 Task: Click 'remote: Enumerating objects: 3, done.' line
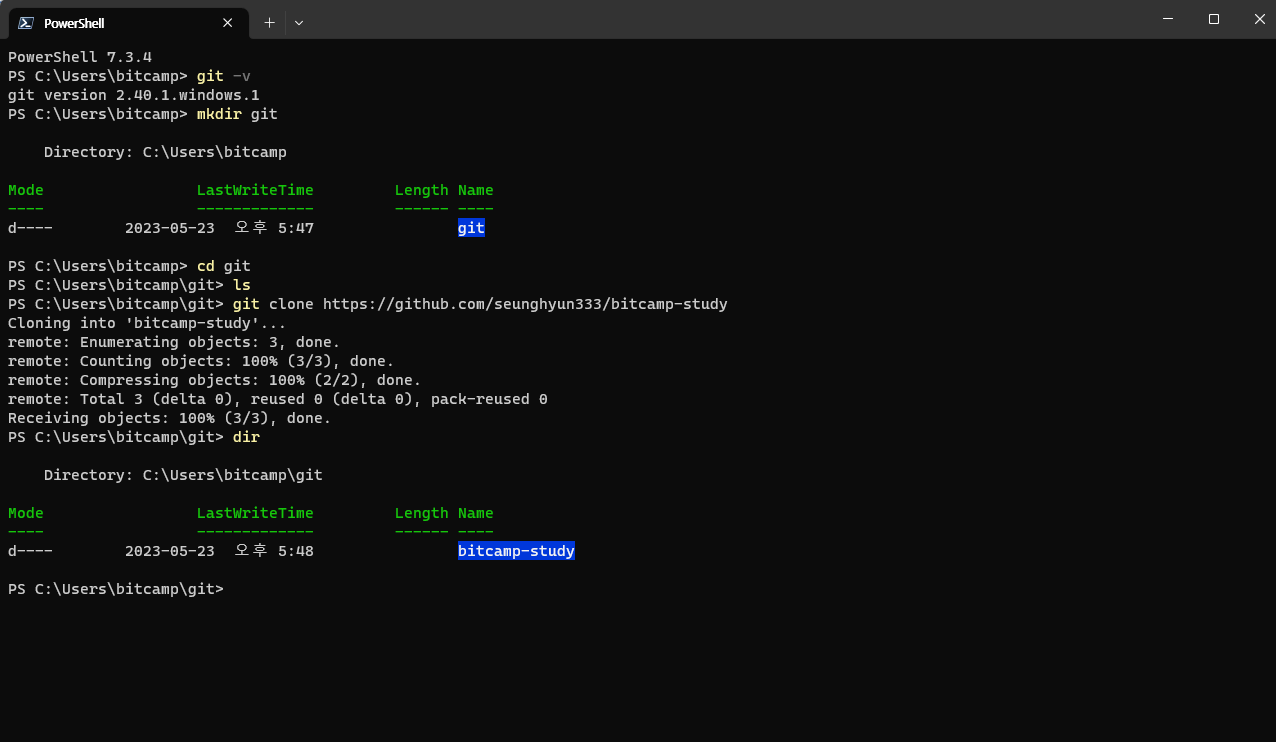[174, 342]
